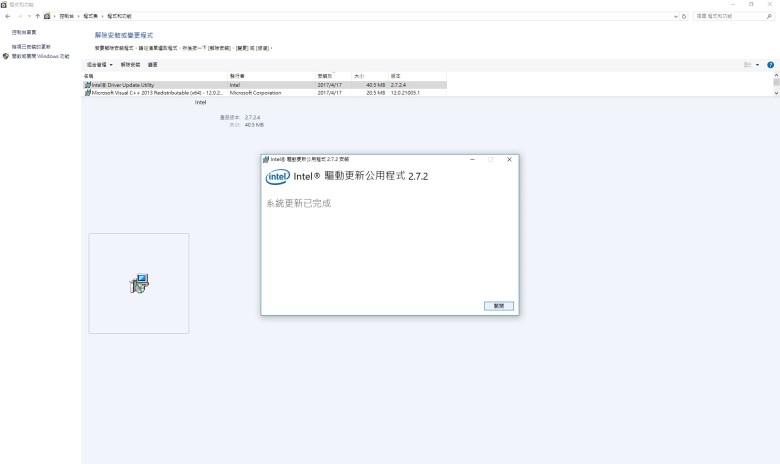Go back with the back arrow
This screenshot has height=464, width=780.
7,16
